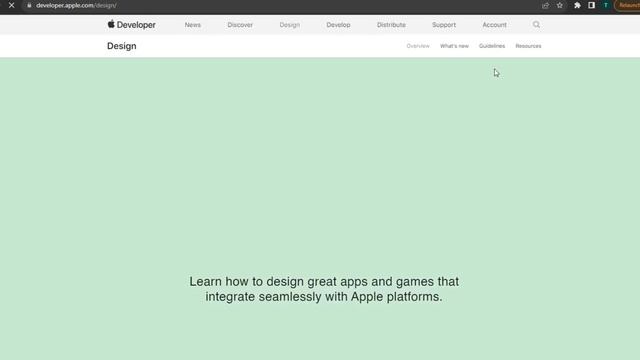The image size is (640, 360).
Task: Open the Develop menu item
Action: point(338,25)
